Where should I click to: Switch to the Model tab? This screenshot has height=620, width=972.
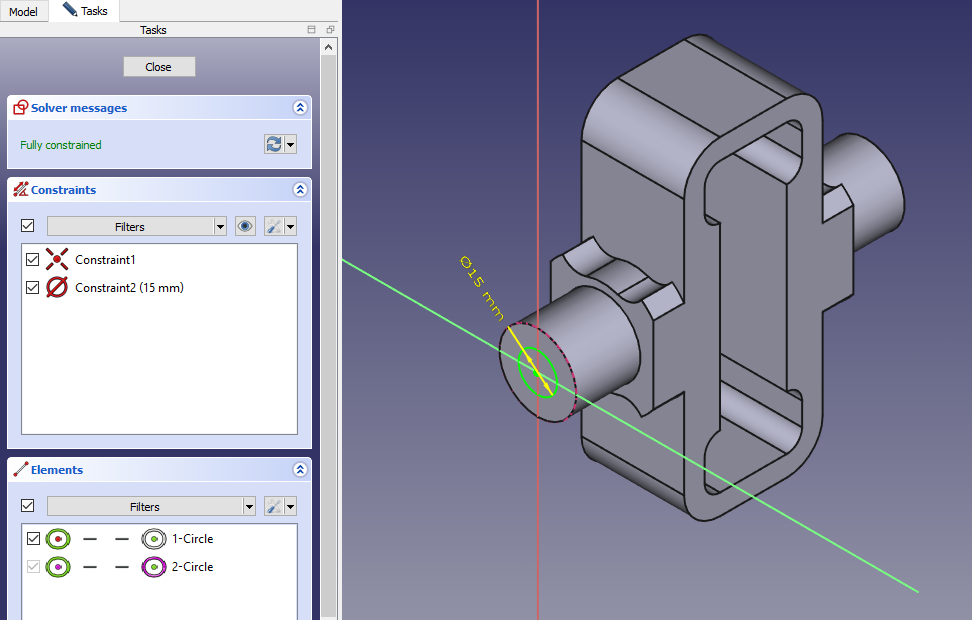coord(23,12)
